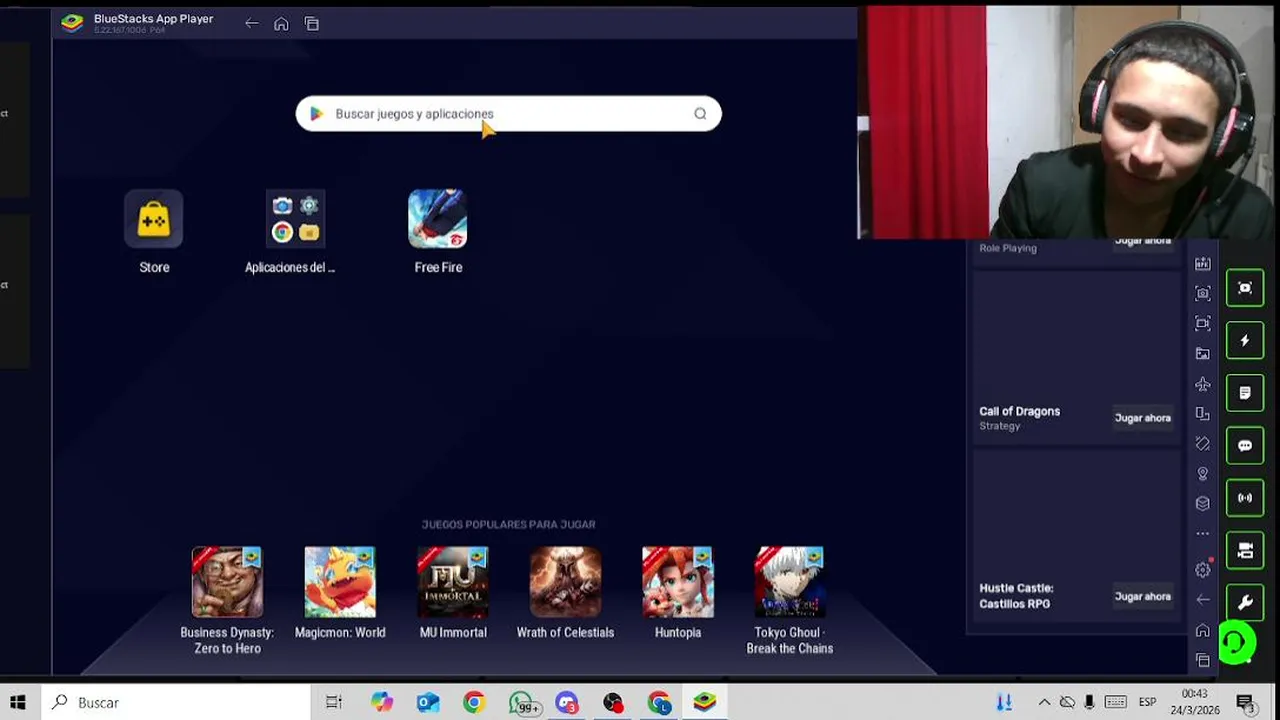The width and height of the screenshot is (1280, 720).
Task: Click the green headset support button
Action: pos(1237,643)
